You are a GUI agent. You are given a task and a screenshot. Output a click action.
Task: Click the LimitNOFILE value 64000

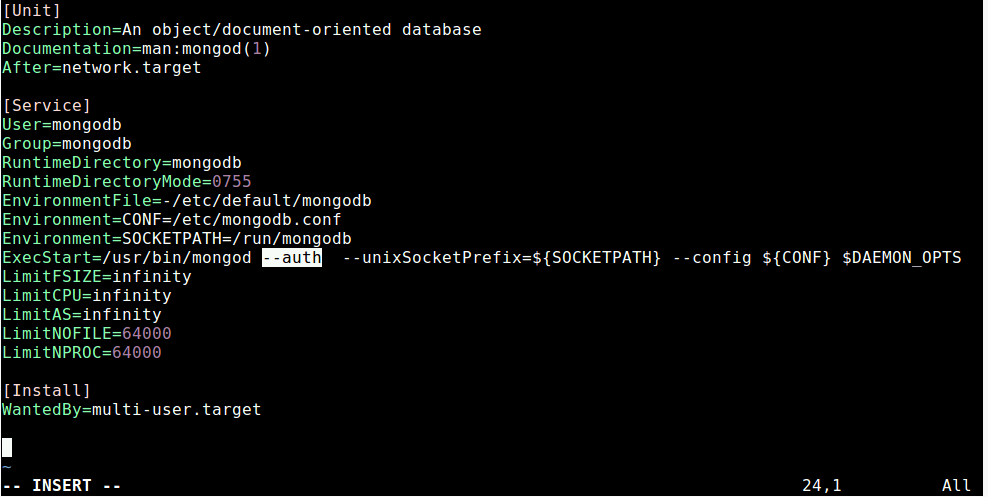[147, 333]
